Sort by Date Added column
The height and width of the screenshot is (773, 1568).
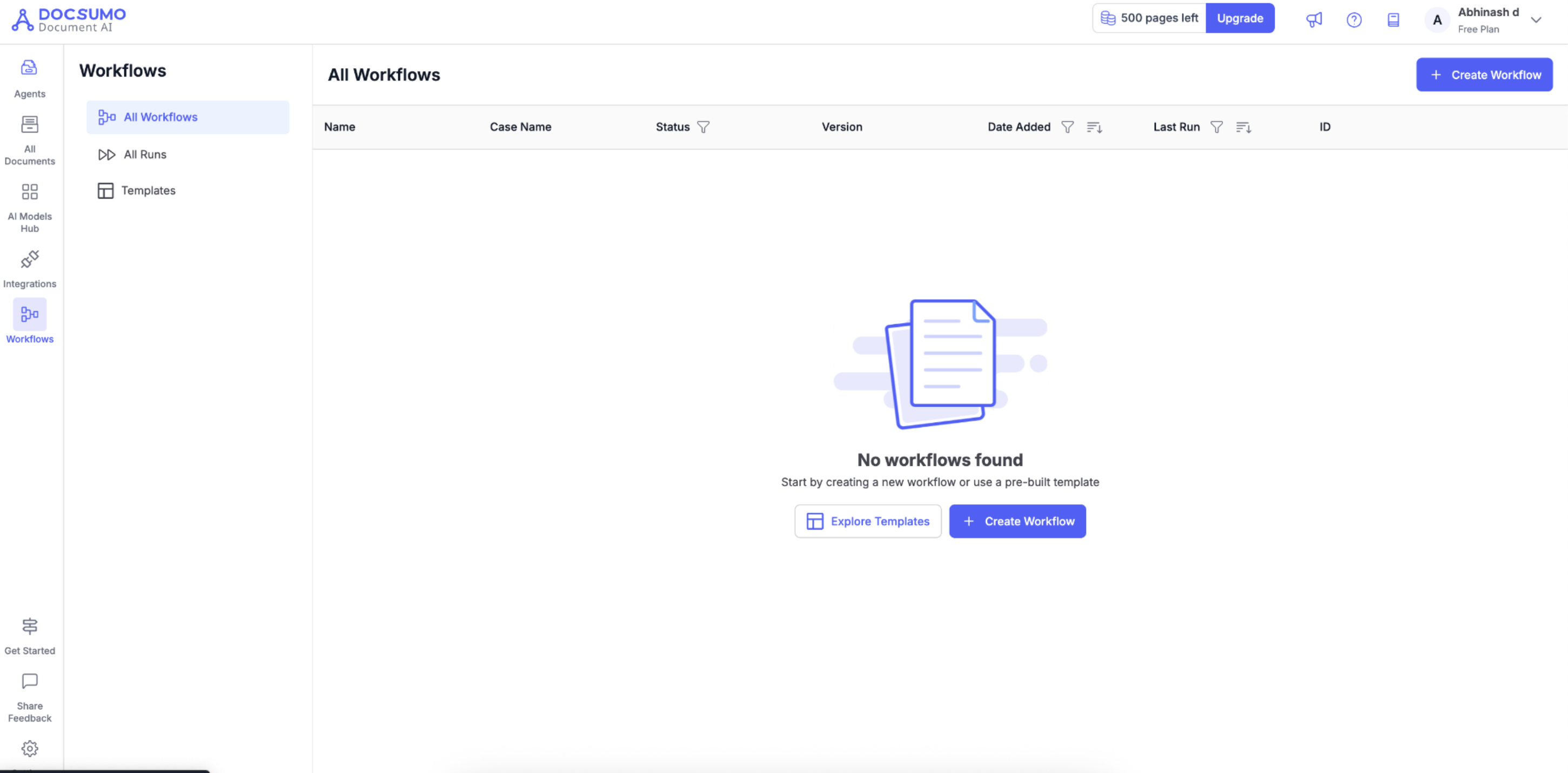click(1095, 126)
